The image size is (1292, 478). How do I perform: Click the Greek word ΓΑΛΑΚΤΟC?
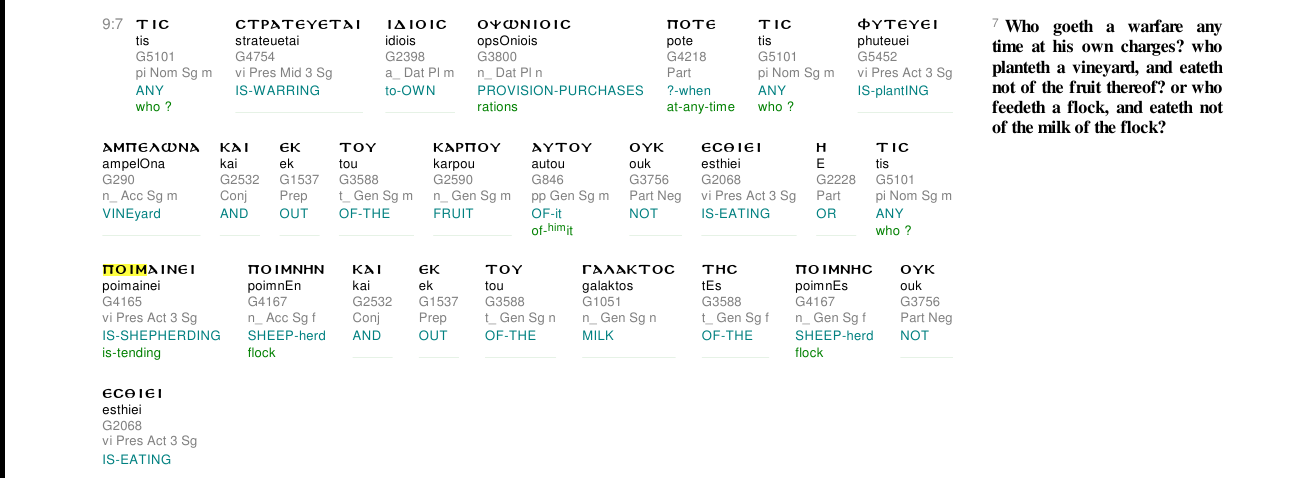coord(628,269)
